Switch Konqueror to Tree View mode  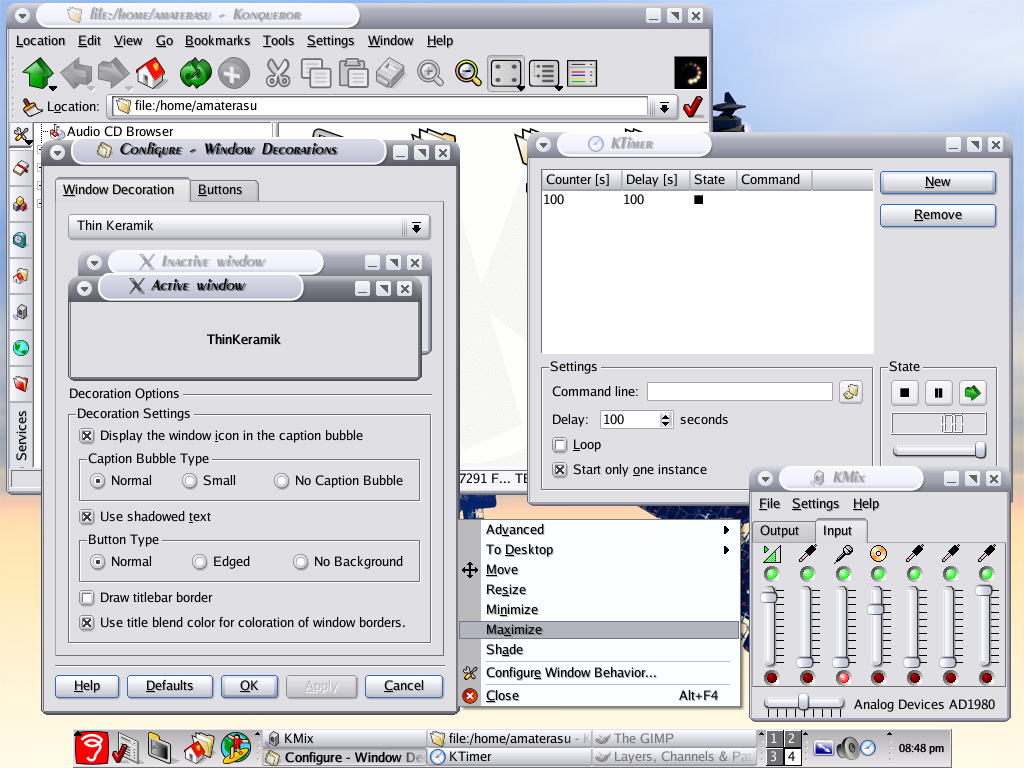pos(543,72)
